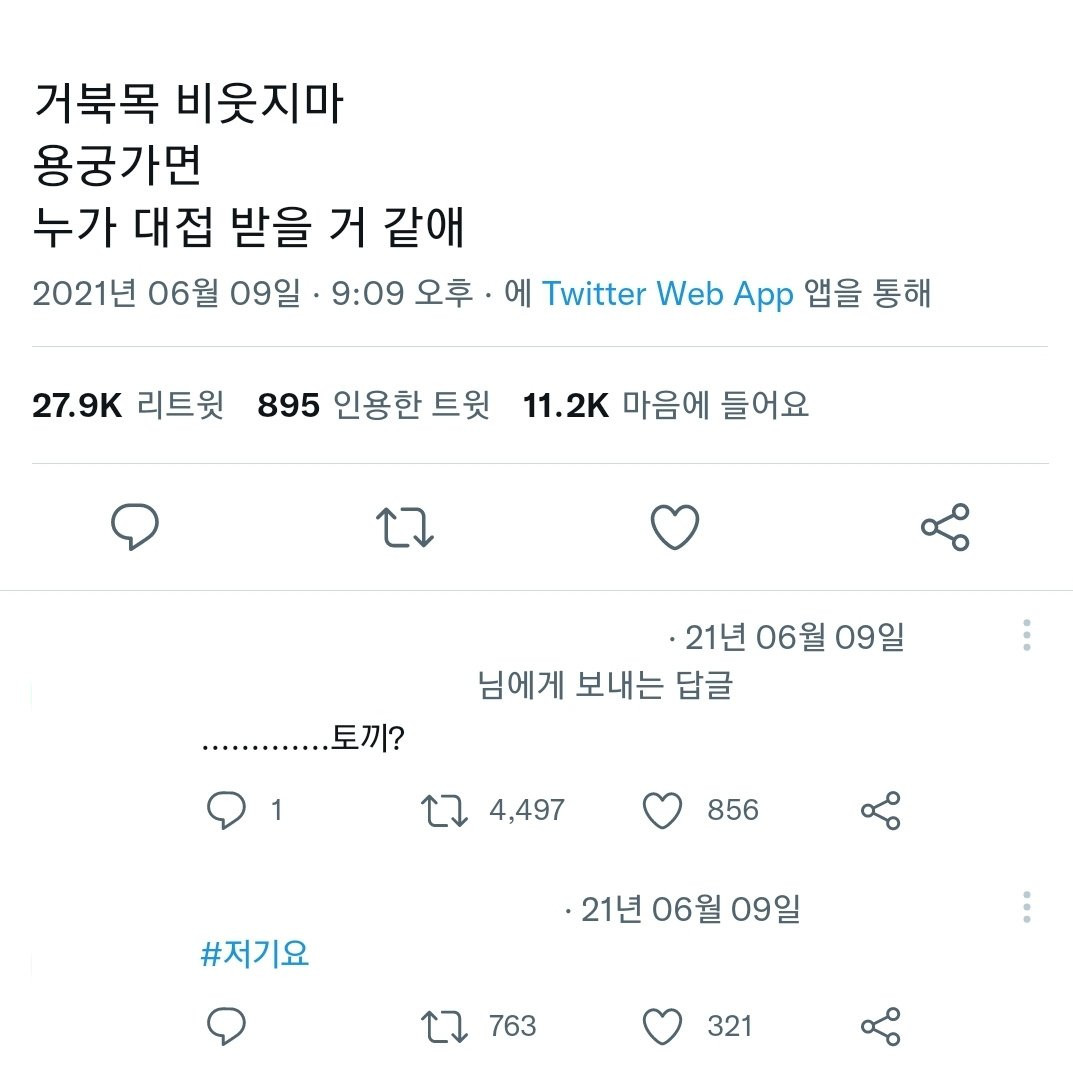
Task: Share the #저기요 reply
Action: tap(881, 1026)
